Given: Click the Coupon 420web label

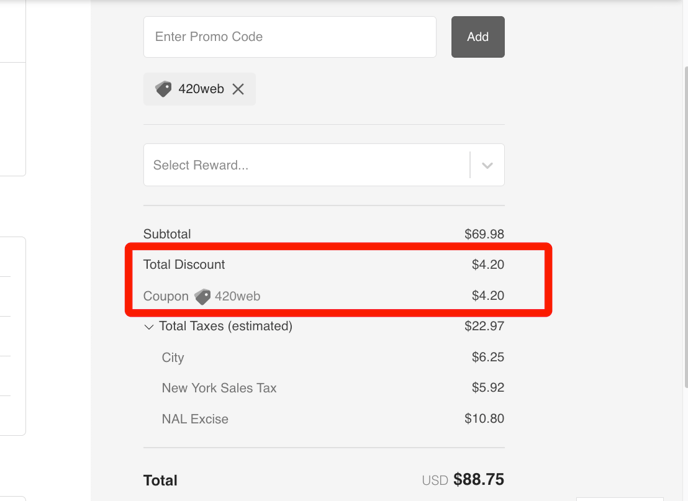Looking at the screenshot, I should (202, 296).
